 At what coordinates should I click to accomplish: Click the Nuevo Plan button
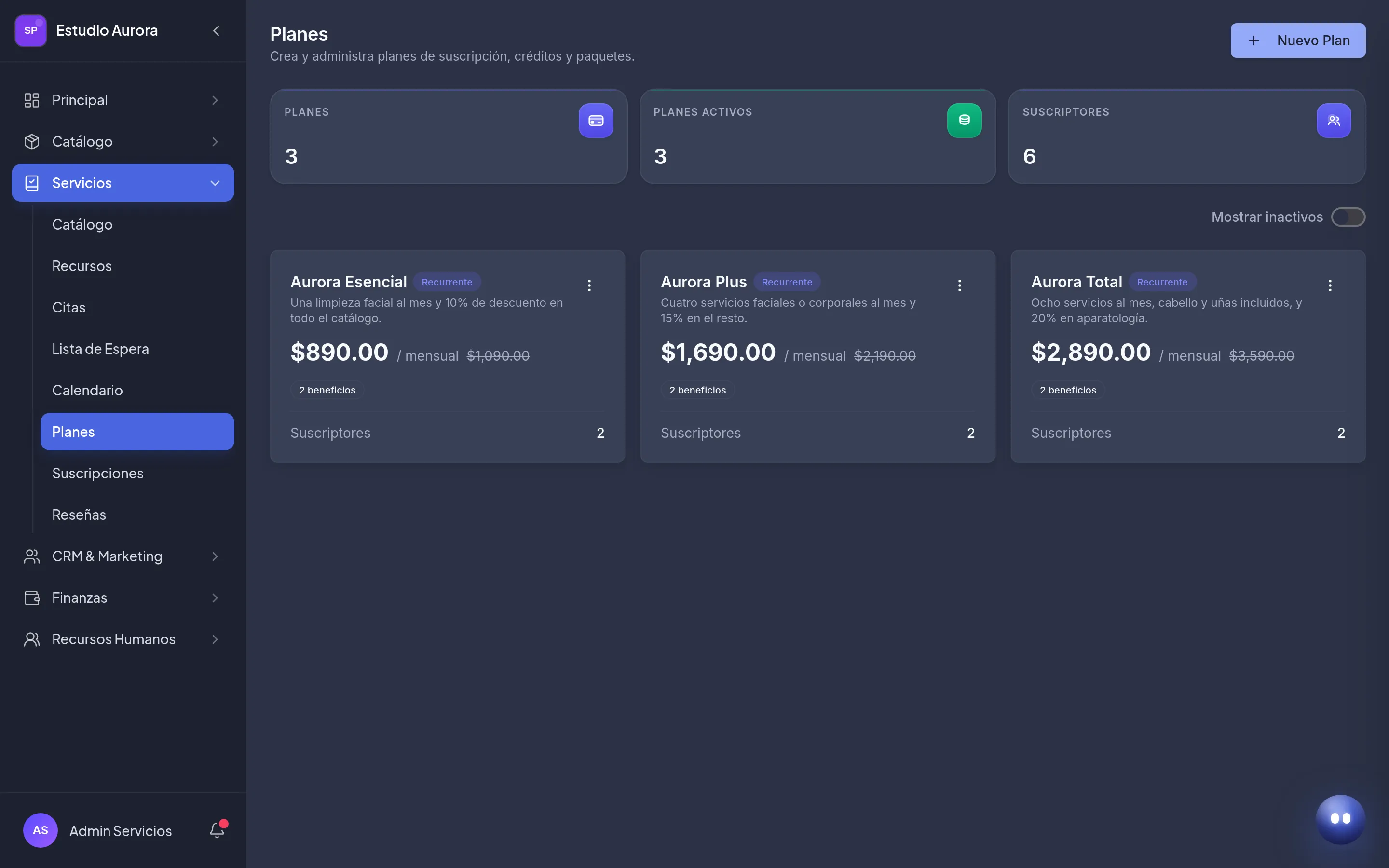(x=1298, y=40)
